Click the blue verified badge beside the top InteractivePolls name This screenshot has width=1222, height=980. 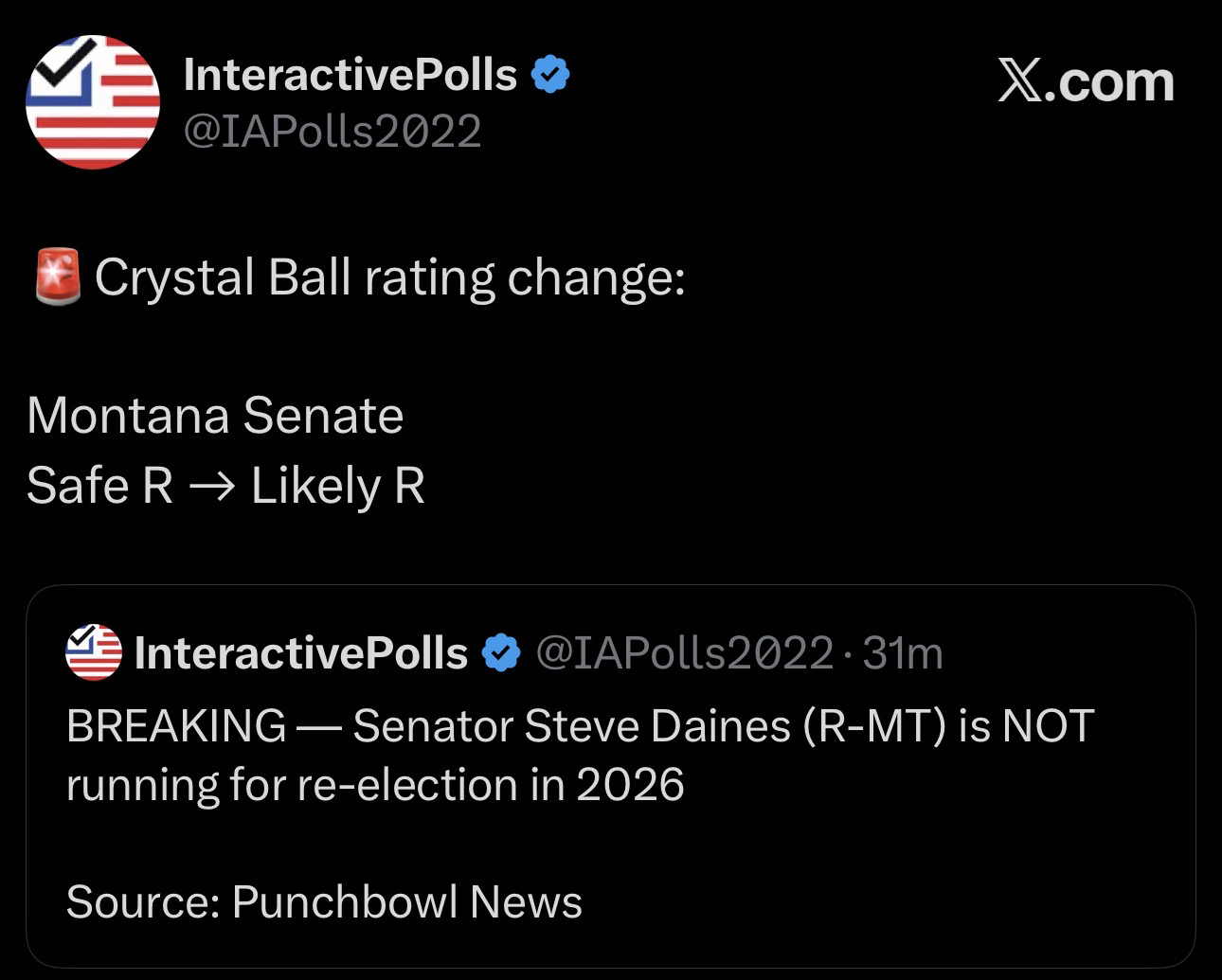click(x=550, y=75)
